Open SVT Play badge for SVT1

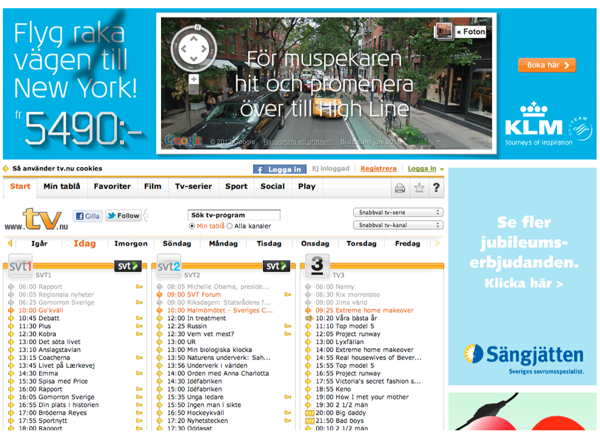(128, 266)
